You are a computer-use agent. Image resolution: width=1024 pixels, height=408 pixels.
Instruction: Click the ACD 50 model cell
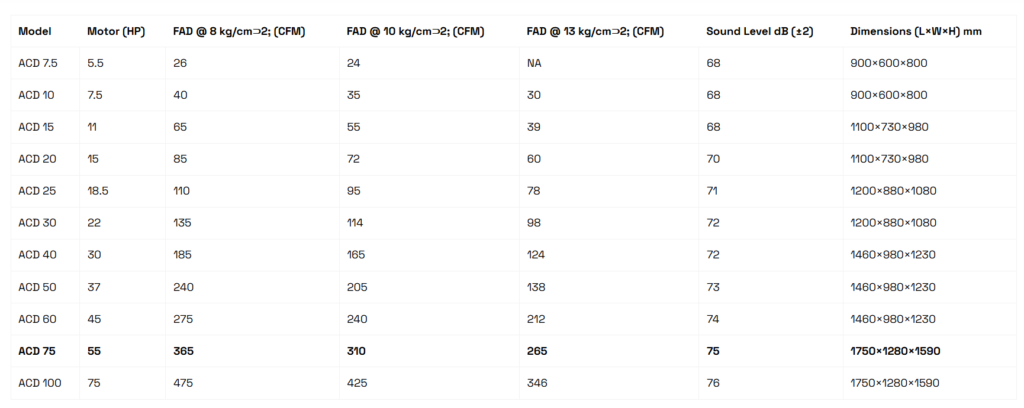[36, 287]
